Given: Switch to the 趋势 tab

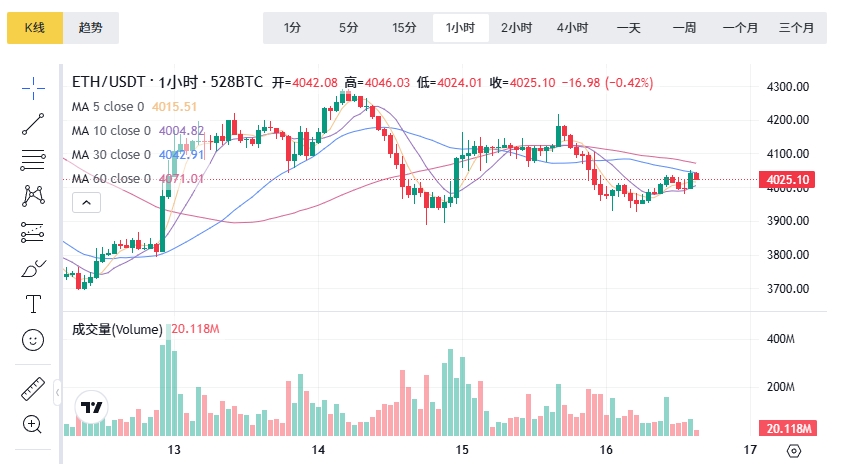Looking at the screenshot, I should 91,28.
